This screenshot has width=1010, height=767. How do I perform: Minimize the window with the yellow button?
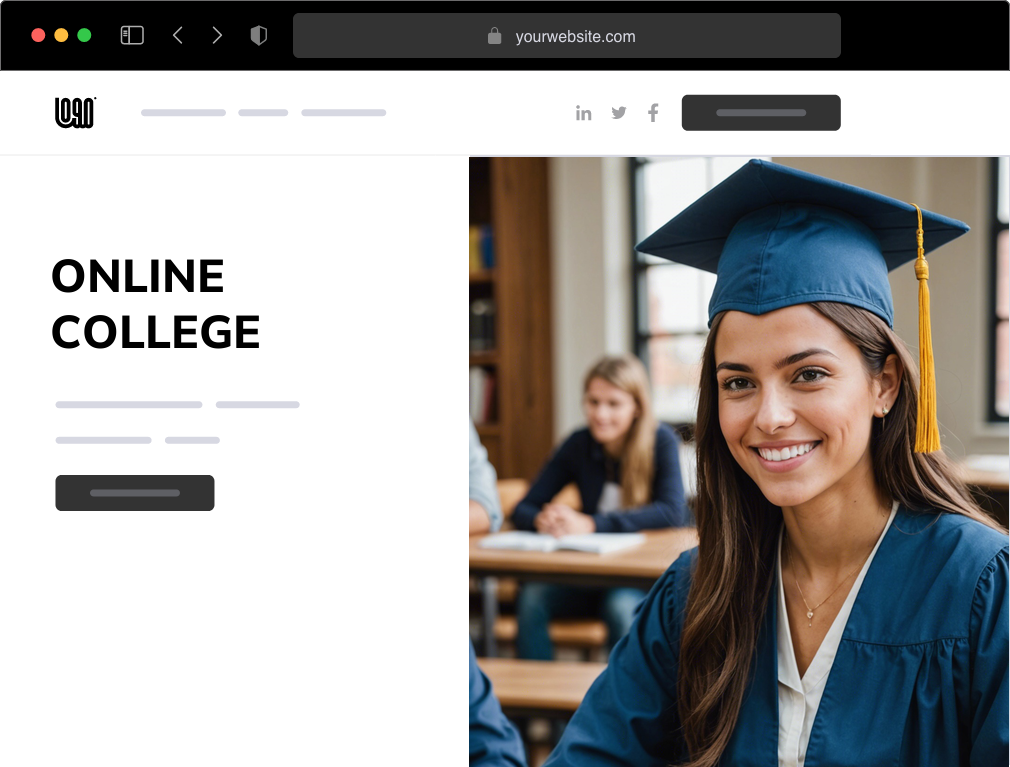tap(61, 35)
